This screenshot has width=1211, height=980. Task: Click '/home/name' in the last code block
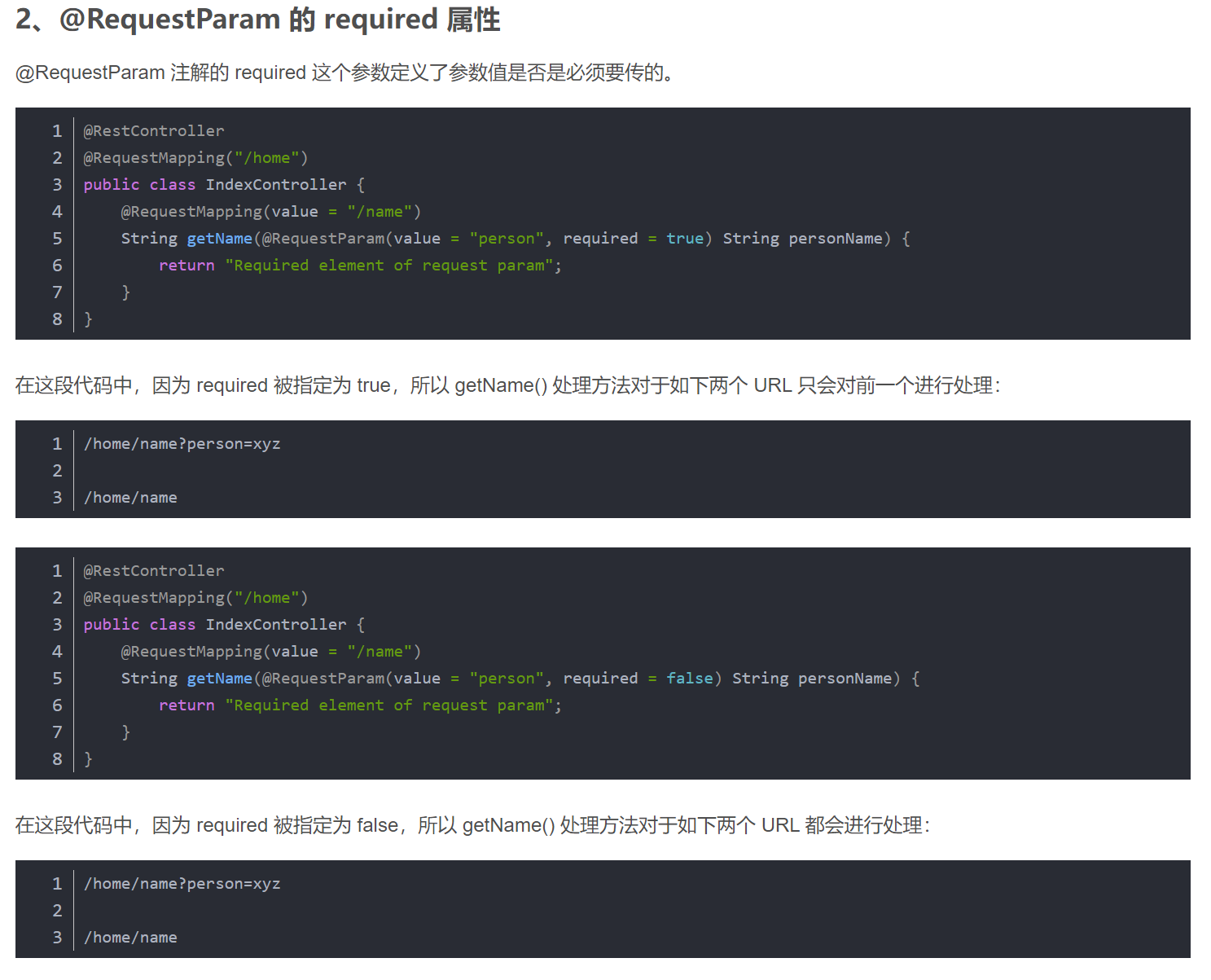click(x=130, y=937)
